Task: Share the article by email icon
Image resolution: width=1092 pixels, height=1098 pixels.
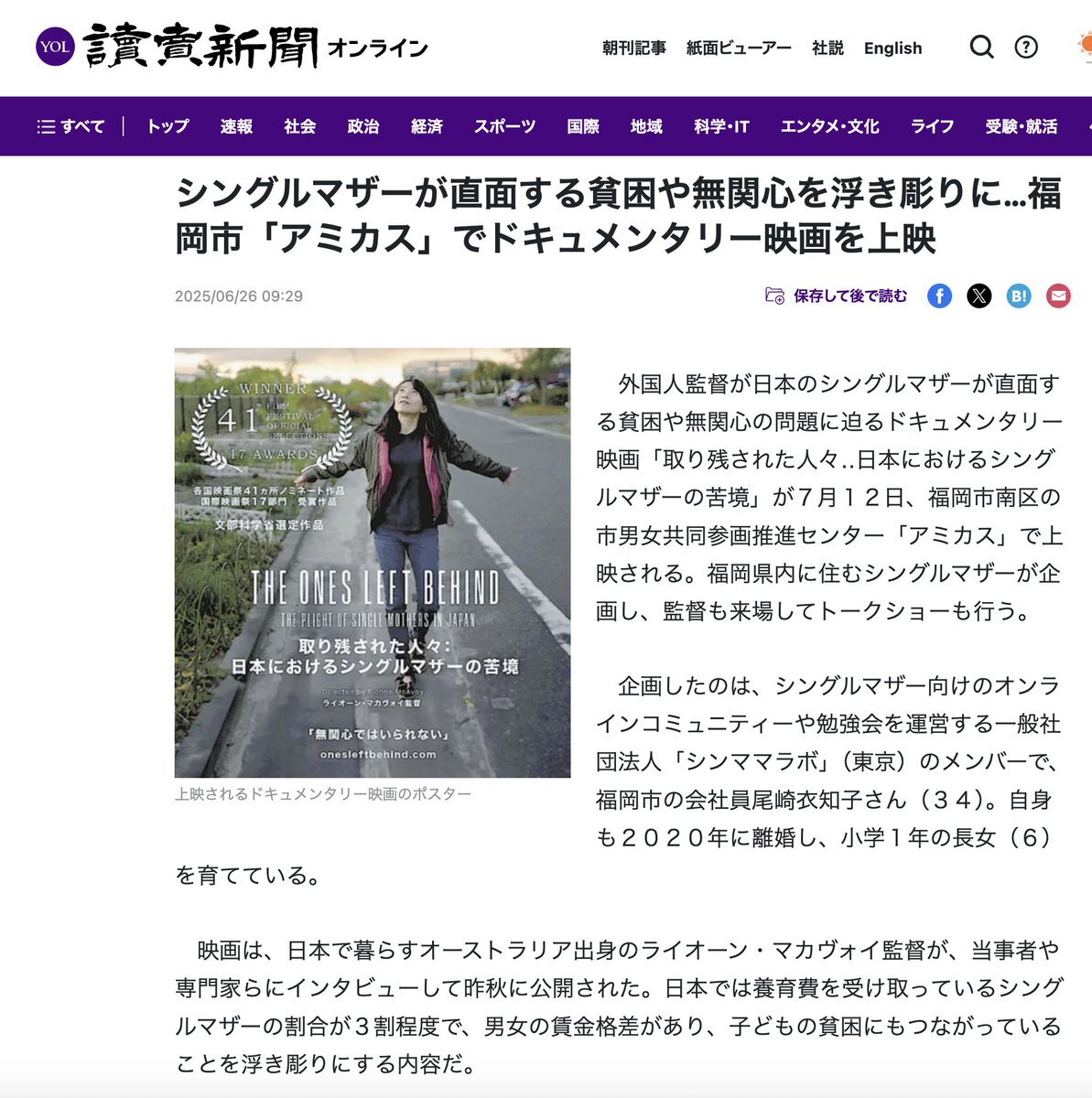Action: pos(1059,296)
